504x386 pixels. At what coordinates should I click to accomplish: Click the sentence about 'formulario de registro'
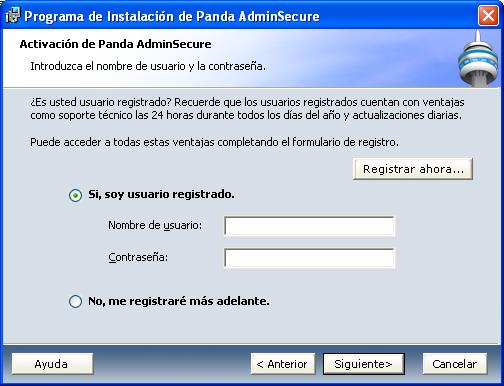214,142
